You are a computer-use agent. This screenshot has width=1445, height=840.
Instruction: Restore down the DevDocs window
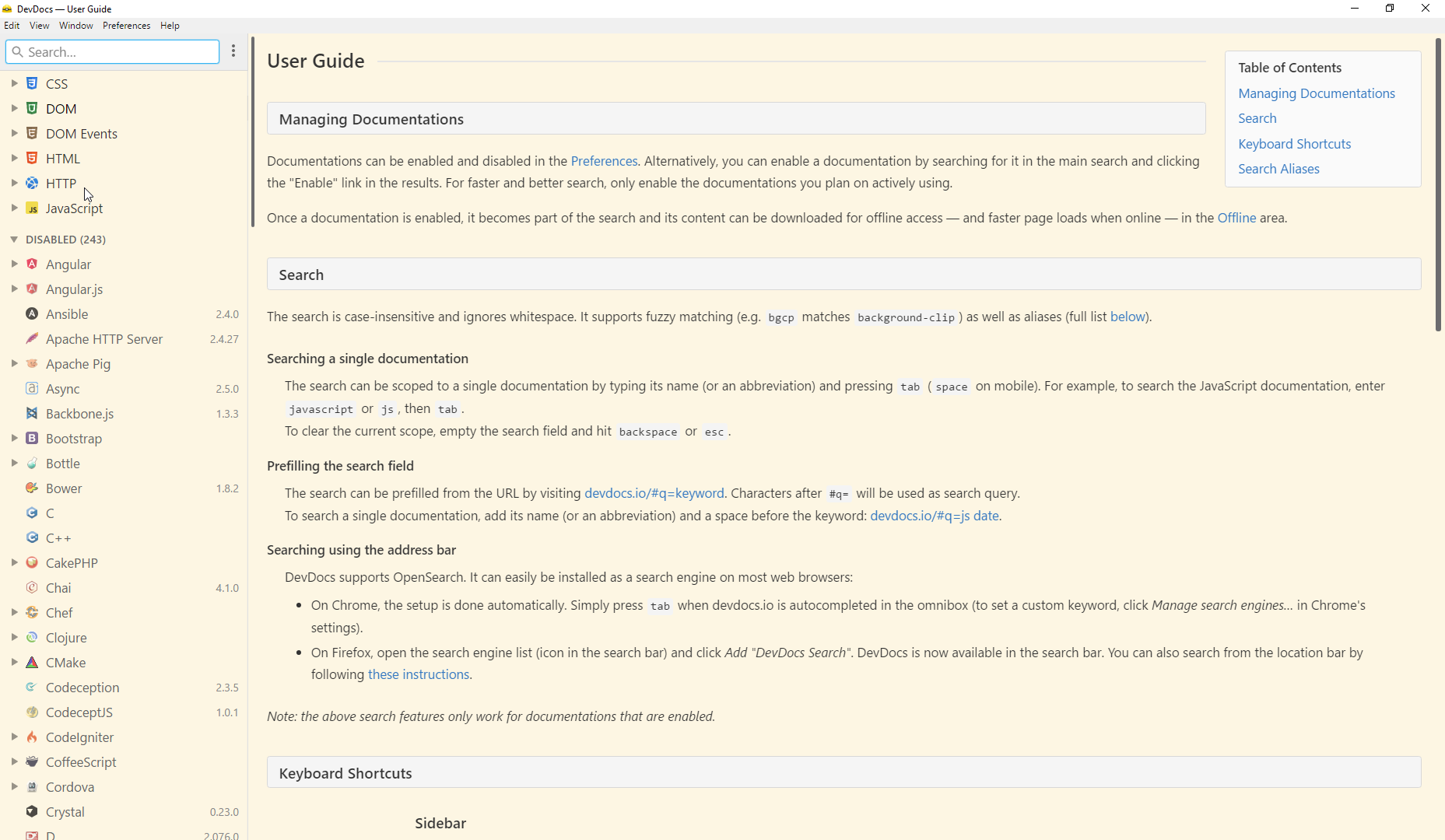point(1390,9)
